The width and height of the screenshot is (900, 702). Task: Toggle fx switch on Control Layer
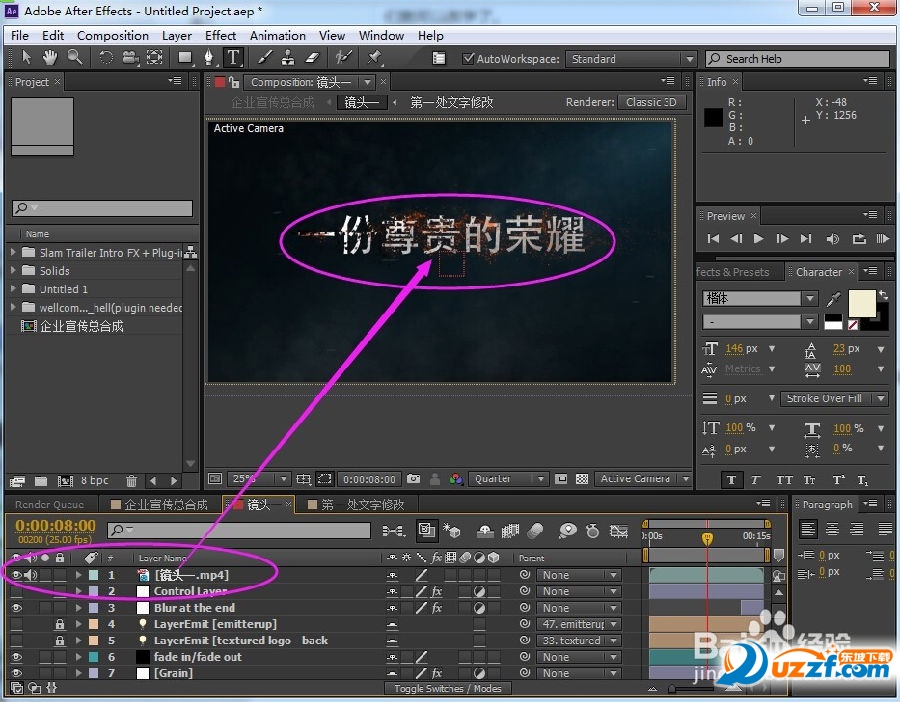click(437, 591)
